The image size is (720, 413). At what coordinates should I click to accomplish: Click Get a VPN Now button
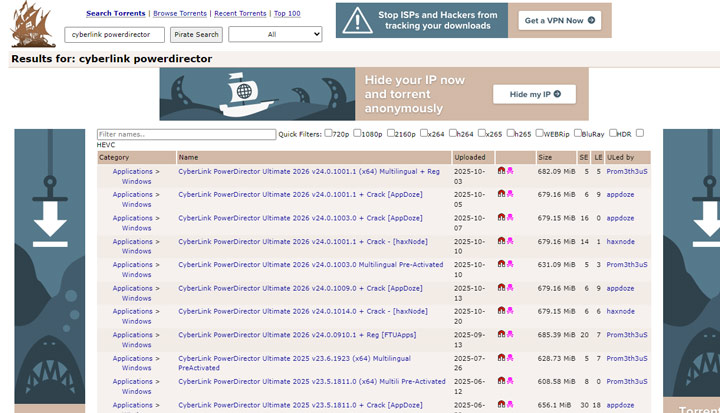560,20
